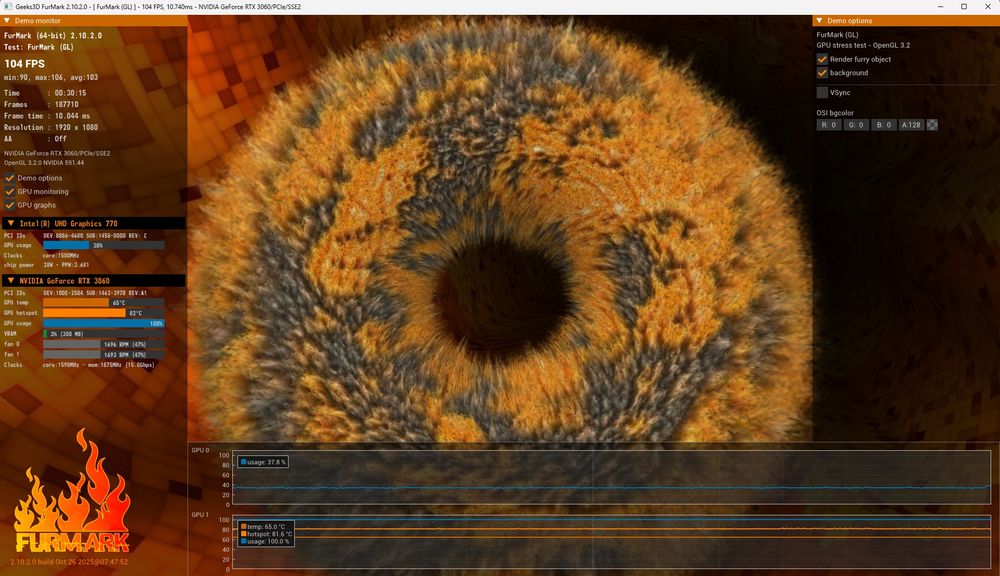Click the NVIDIA PCI IDs DEV:10DE-2504 line
Image resolution: width=1000 pixels, height=576 pixels.
[x=95, y=293]
